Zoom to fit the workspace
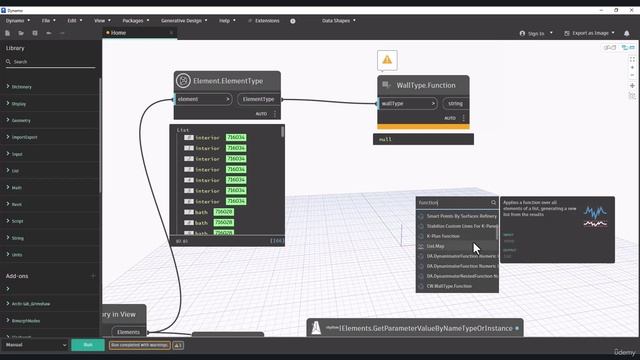Image resolution: width=640 pixels, height=360 pixels. pyautogui.click(x=632, y=59)
